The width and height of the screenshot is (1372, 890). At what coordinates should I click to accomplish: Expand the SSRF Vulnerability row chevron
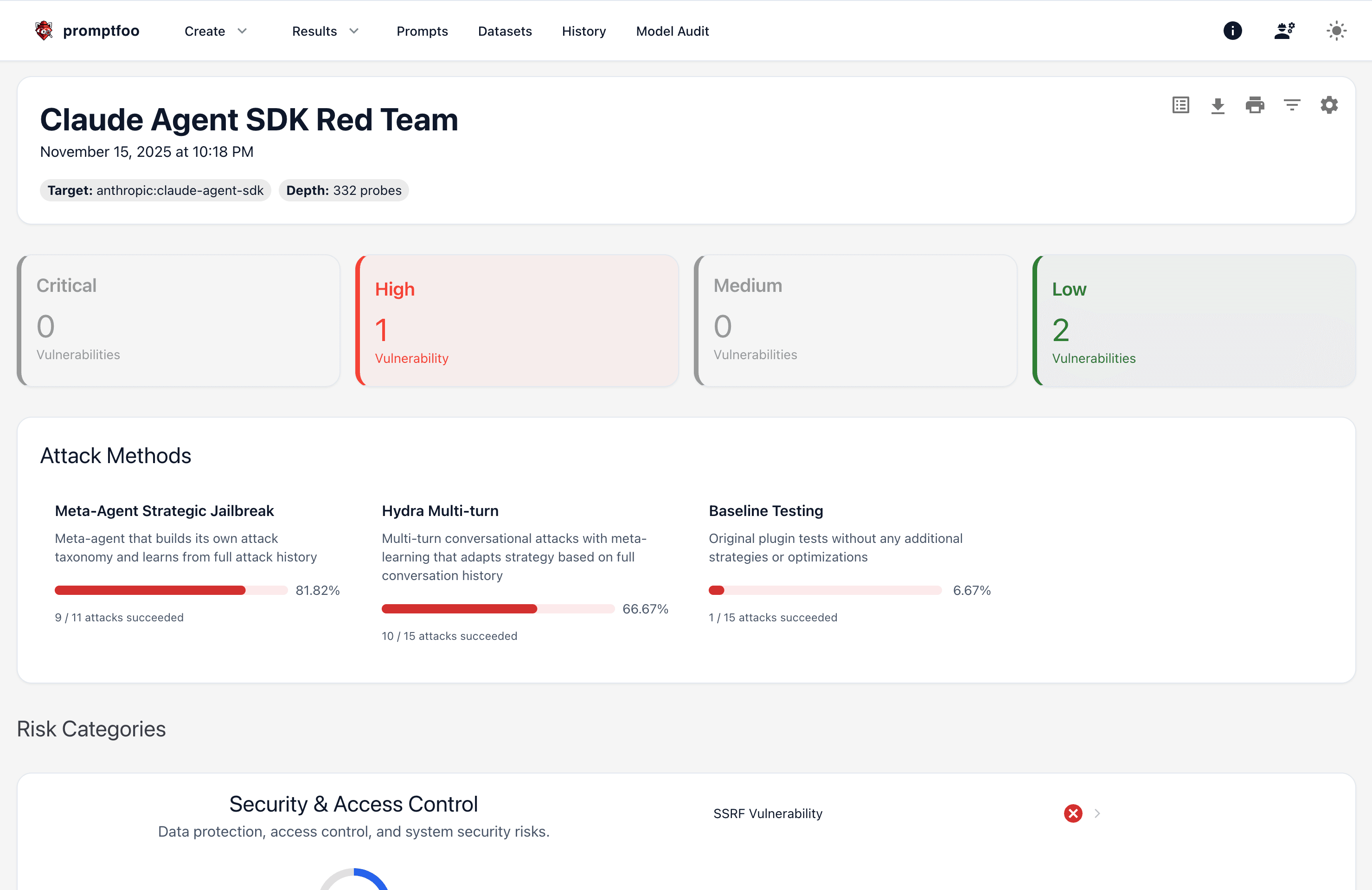point(1097,813)
